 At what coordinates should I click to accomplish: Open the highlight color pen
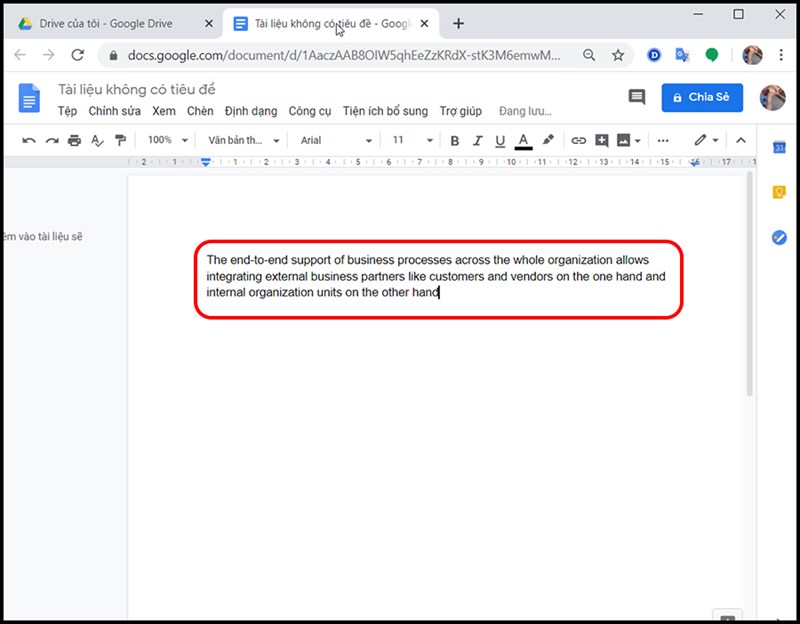pyautogui.click(x=548, y=140)
